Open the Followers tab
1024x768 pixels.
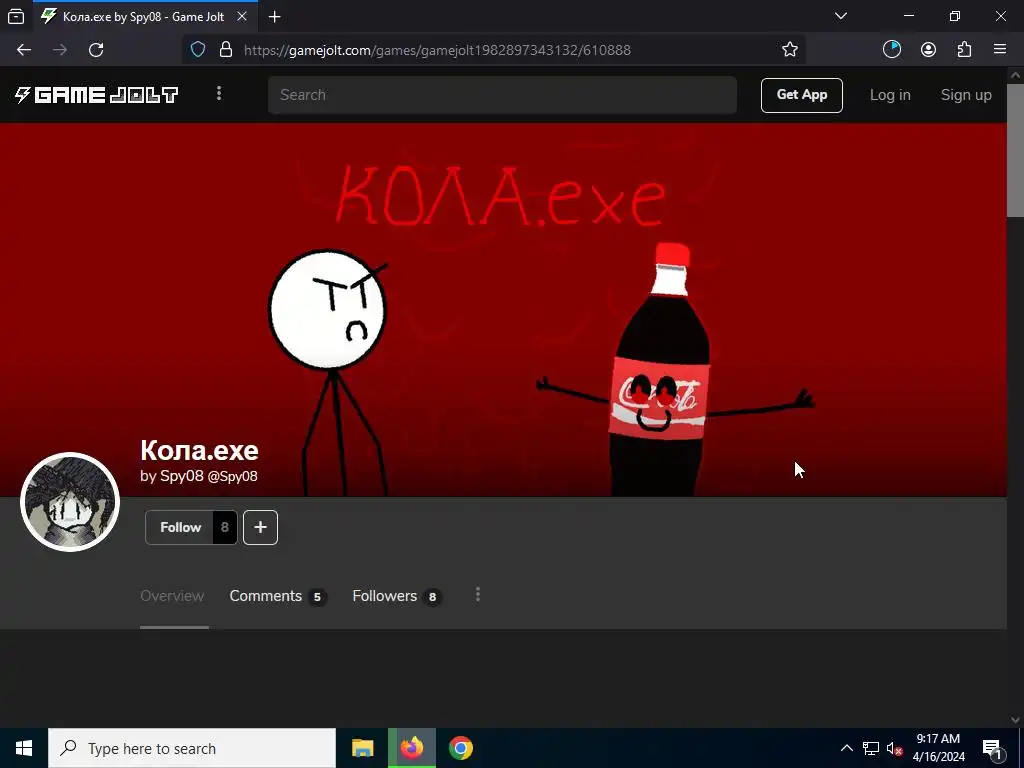click(397, 596)
